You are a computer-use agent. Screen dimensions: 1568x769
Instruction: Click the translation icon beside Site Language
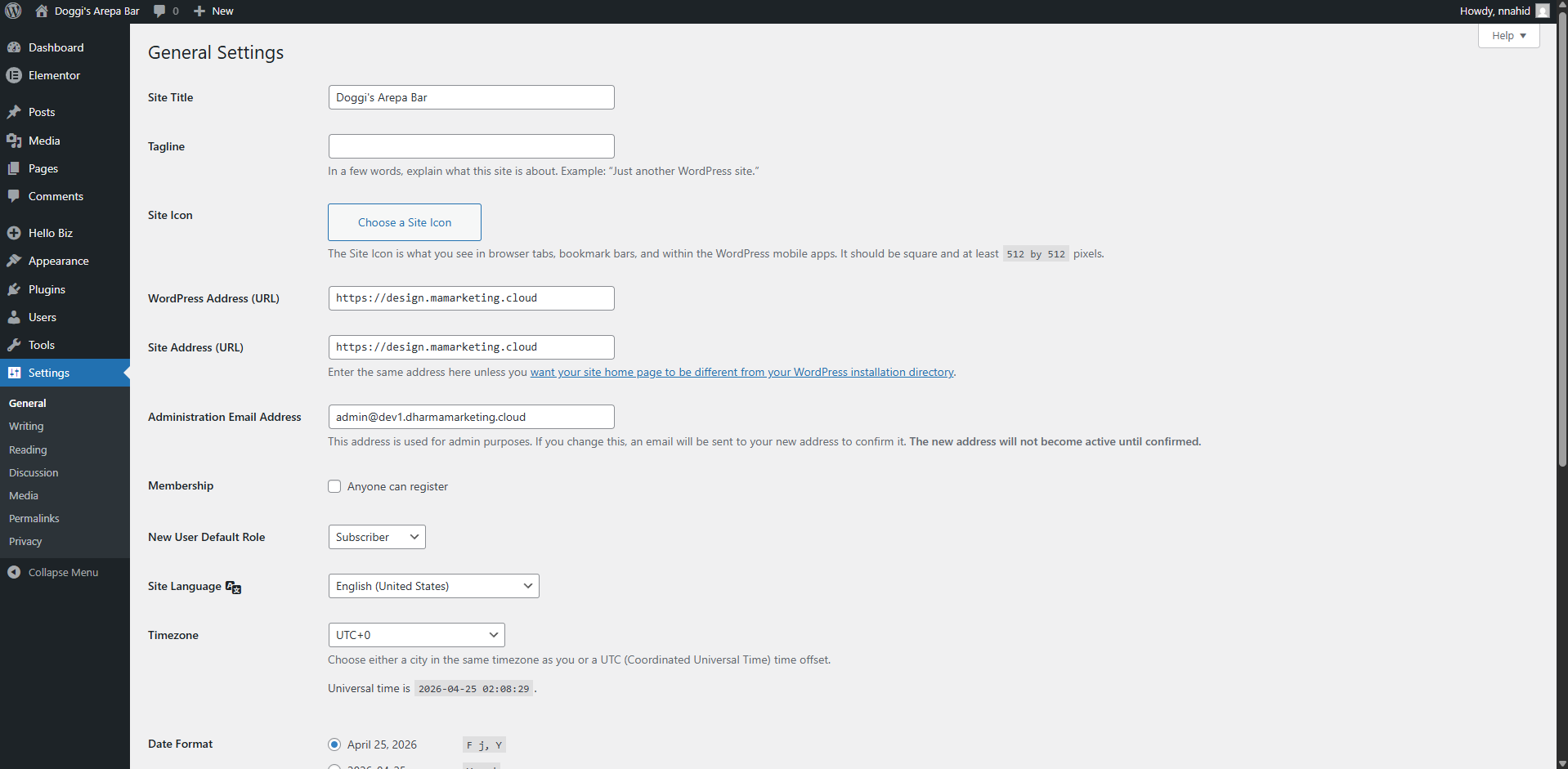click(233, 587)
